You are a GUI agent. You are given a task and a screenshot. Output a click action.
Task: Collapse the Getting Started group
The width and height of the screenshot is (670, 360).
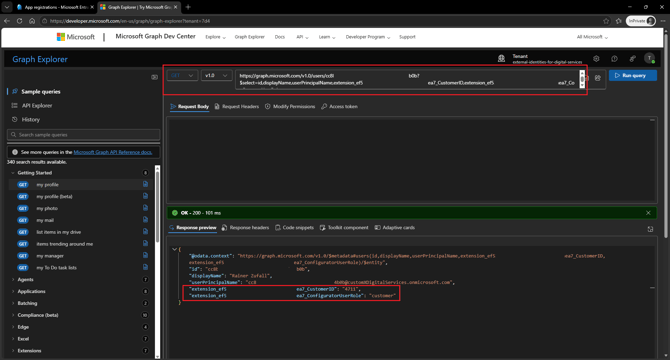click(13, 173)
